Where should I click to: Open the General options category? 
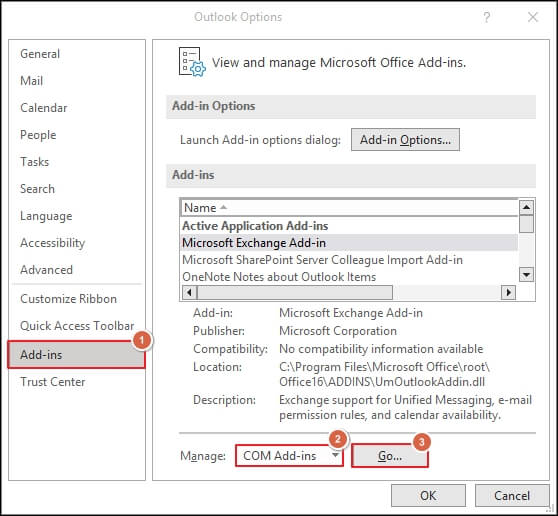(40, 54)
